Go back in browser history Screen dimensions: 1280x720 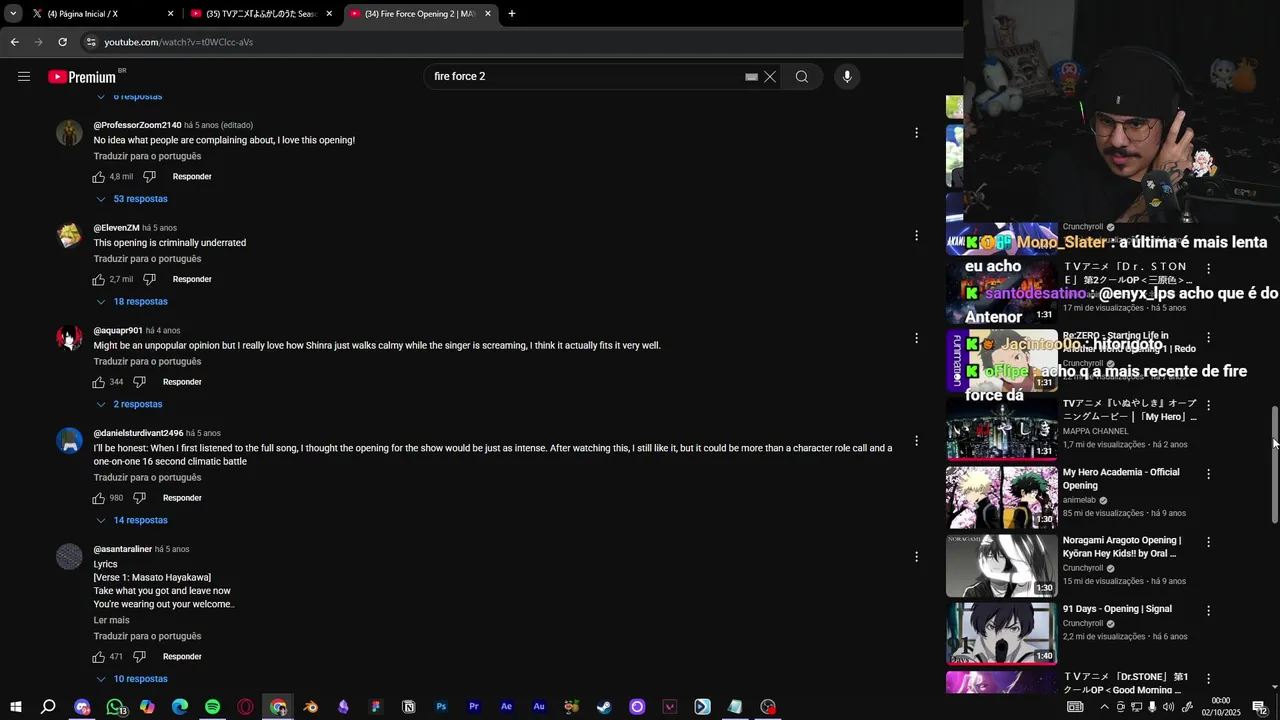[x=14, y=42]
